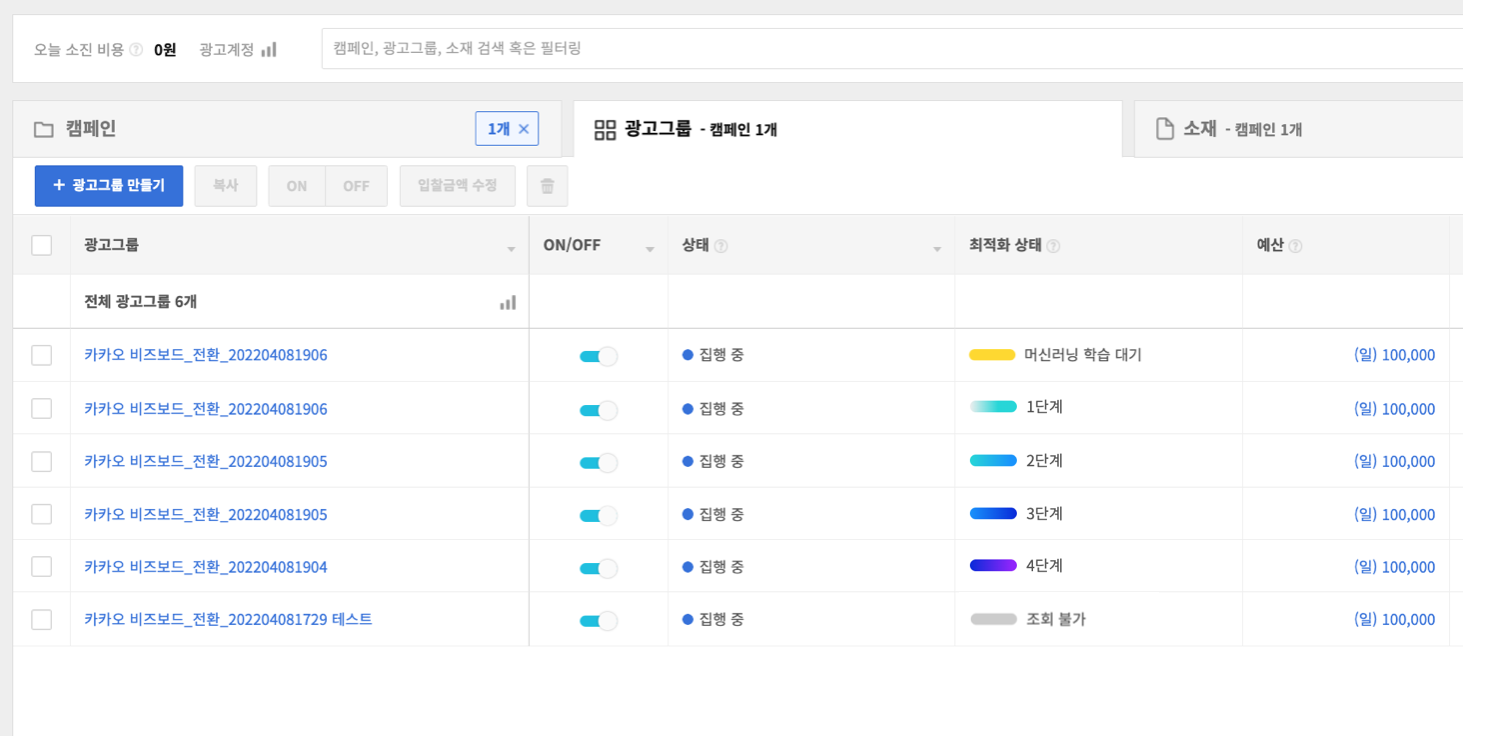The width and height of the screenshot is (1488, 736).
Task: Remove the 1개 campaign filter with X
Action: coord(523,129)
